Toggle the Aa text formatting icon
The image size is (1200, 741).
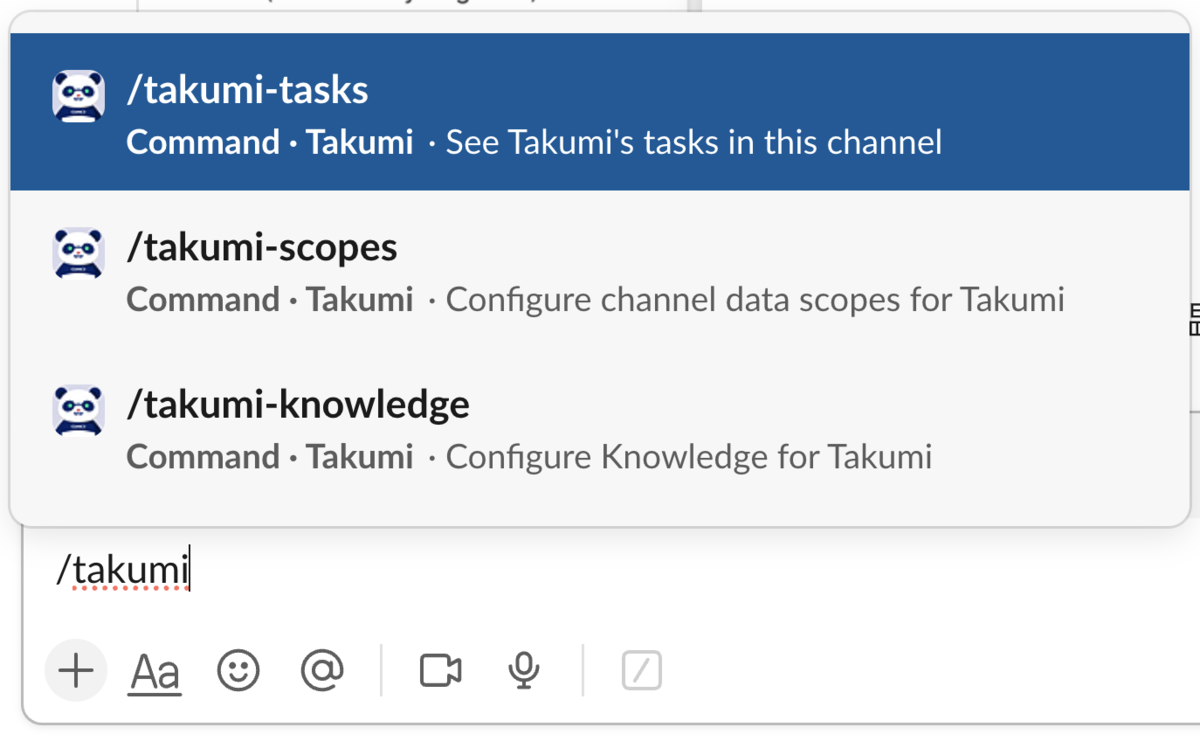tap(155, 672)
